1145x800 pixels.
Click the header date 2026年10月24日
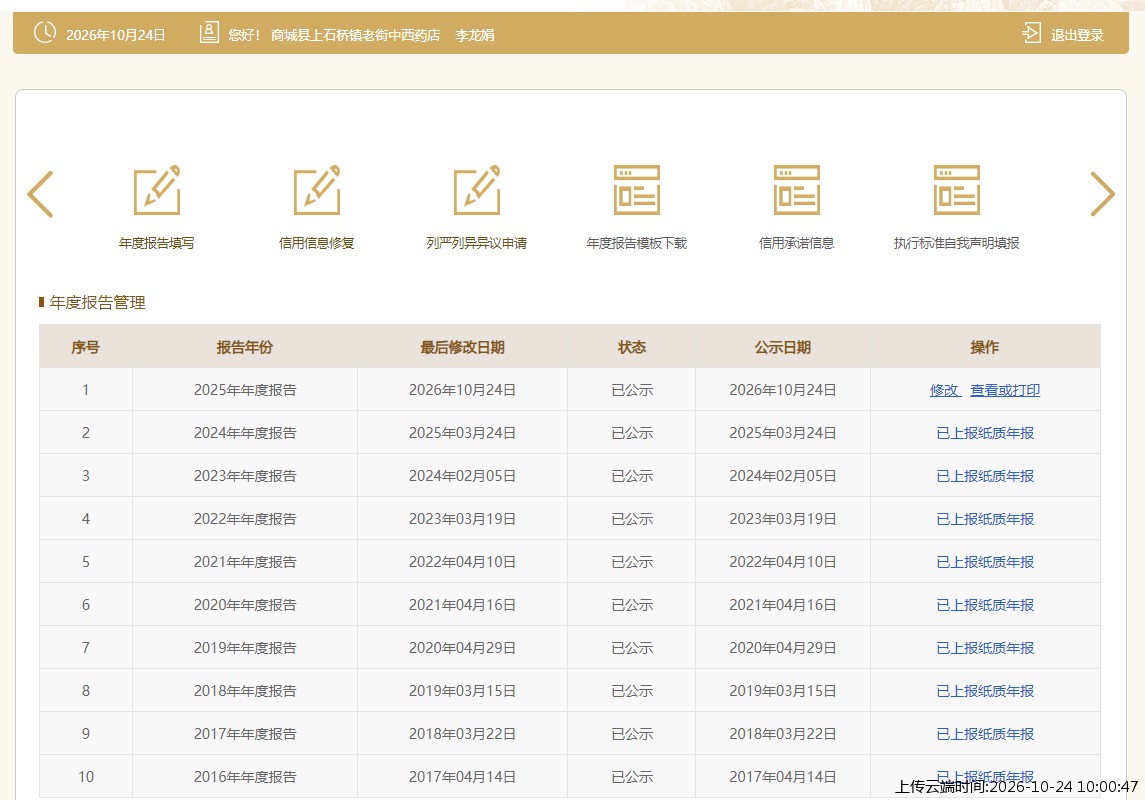tap(115, 35)
